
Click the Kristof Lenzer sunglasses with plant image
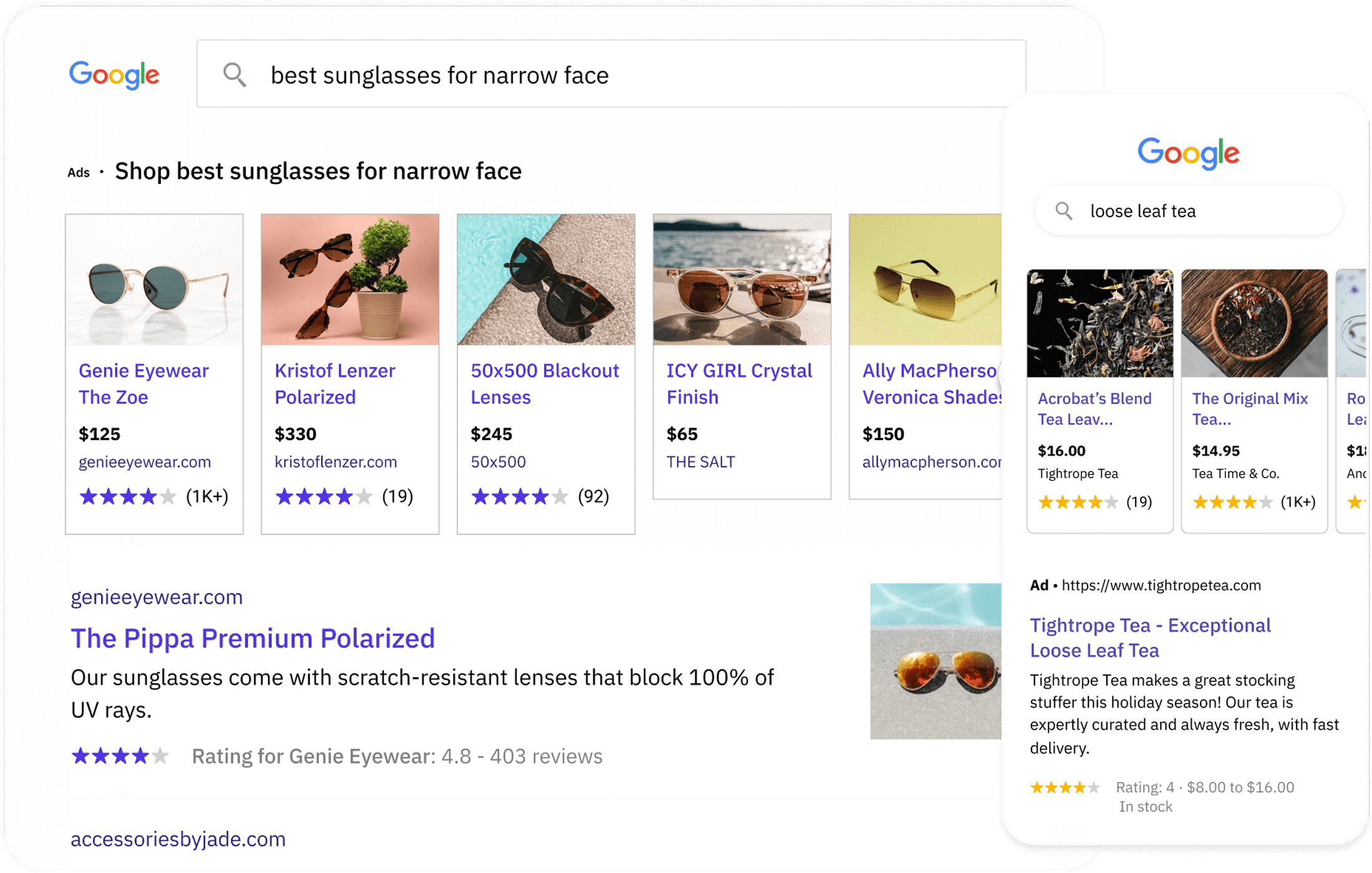tap(350, 279)
